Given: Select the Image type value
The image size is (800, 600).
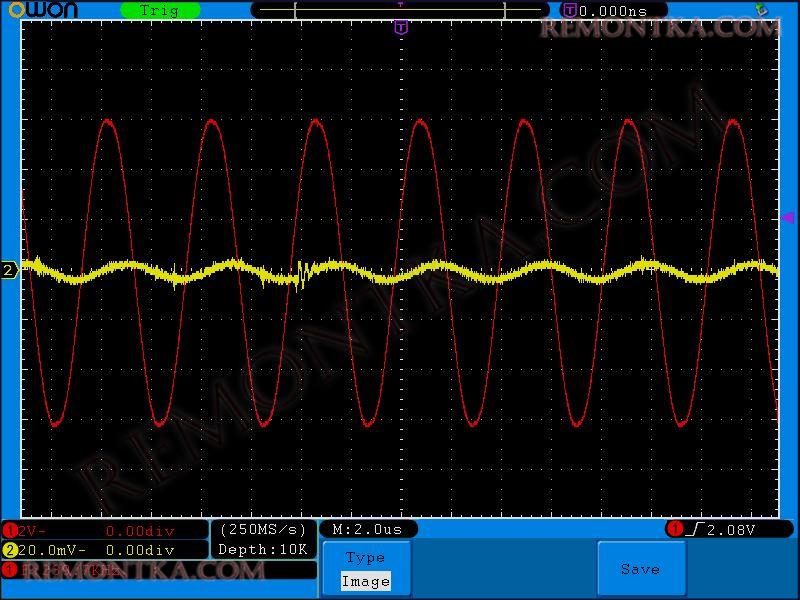Looking at the screenshot, I should [365, 581].
